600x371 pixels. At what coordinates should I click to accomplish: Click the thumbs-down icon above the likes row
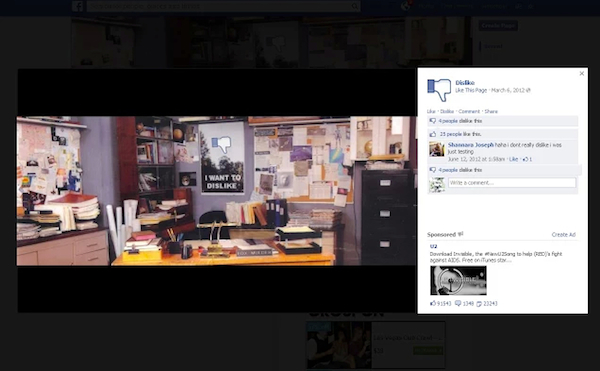click(x=433, y=121)
